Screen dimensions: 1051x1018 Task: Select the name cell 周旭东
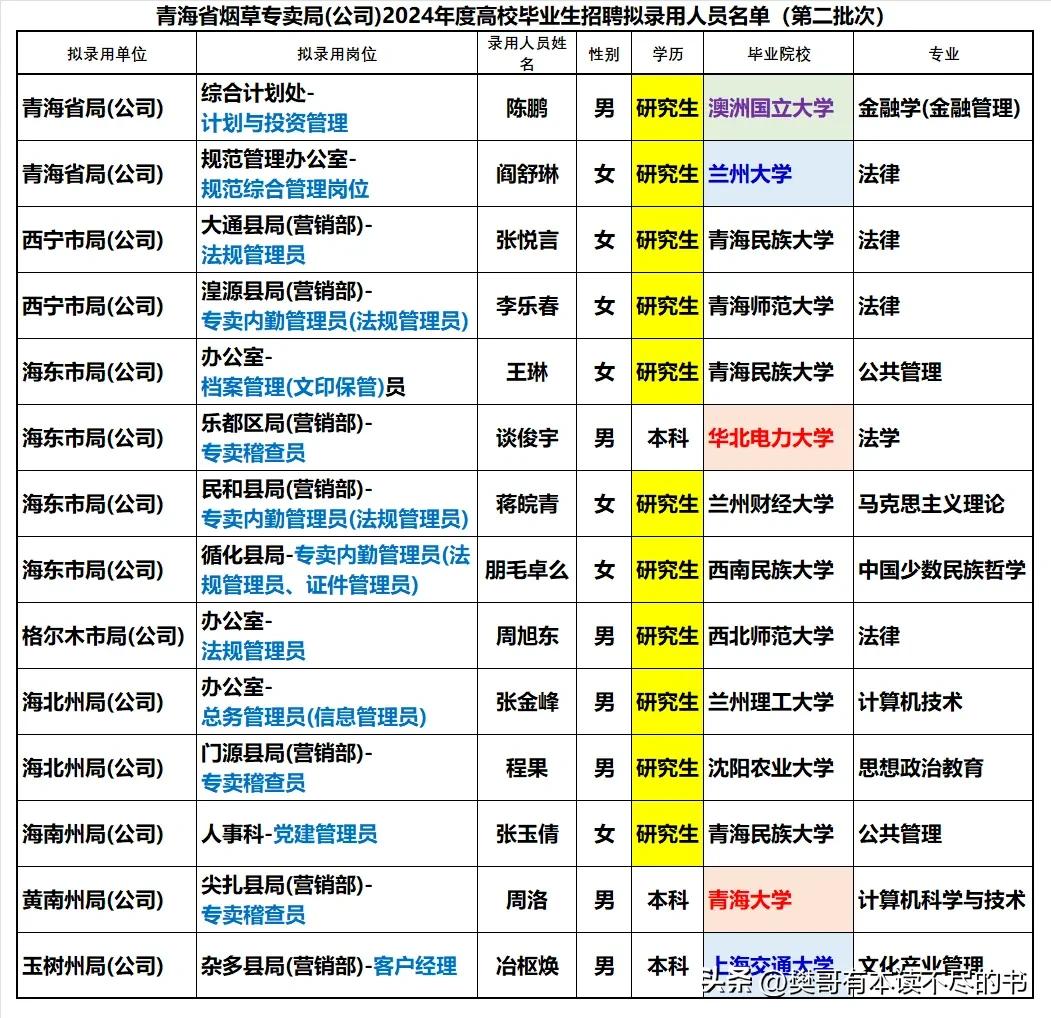click(x=527, y=636)
